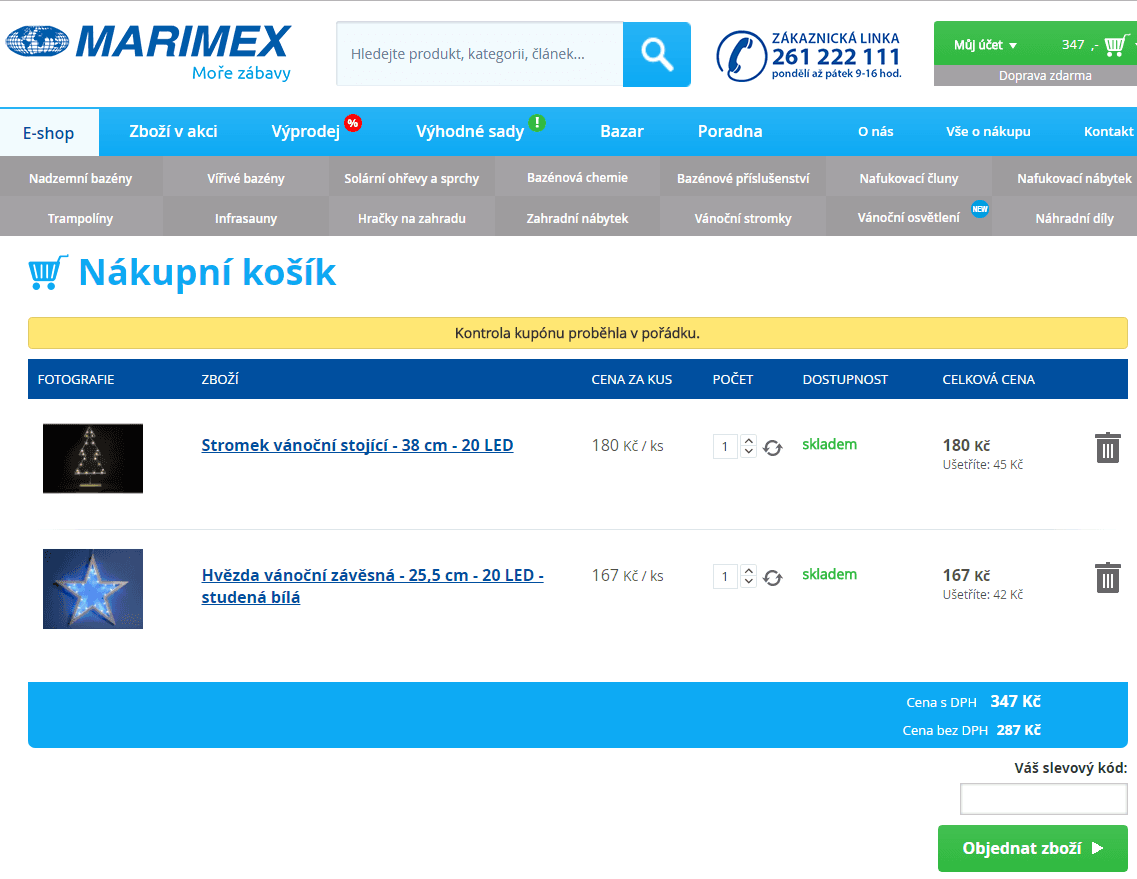
Task: Open the O nás link
Action: [875, 131]
